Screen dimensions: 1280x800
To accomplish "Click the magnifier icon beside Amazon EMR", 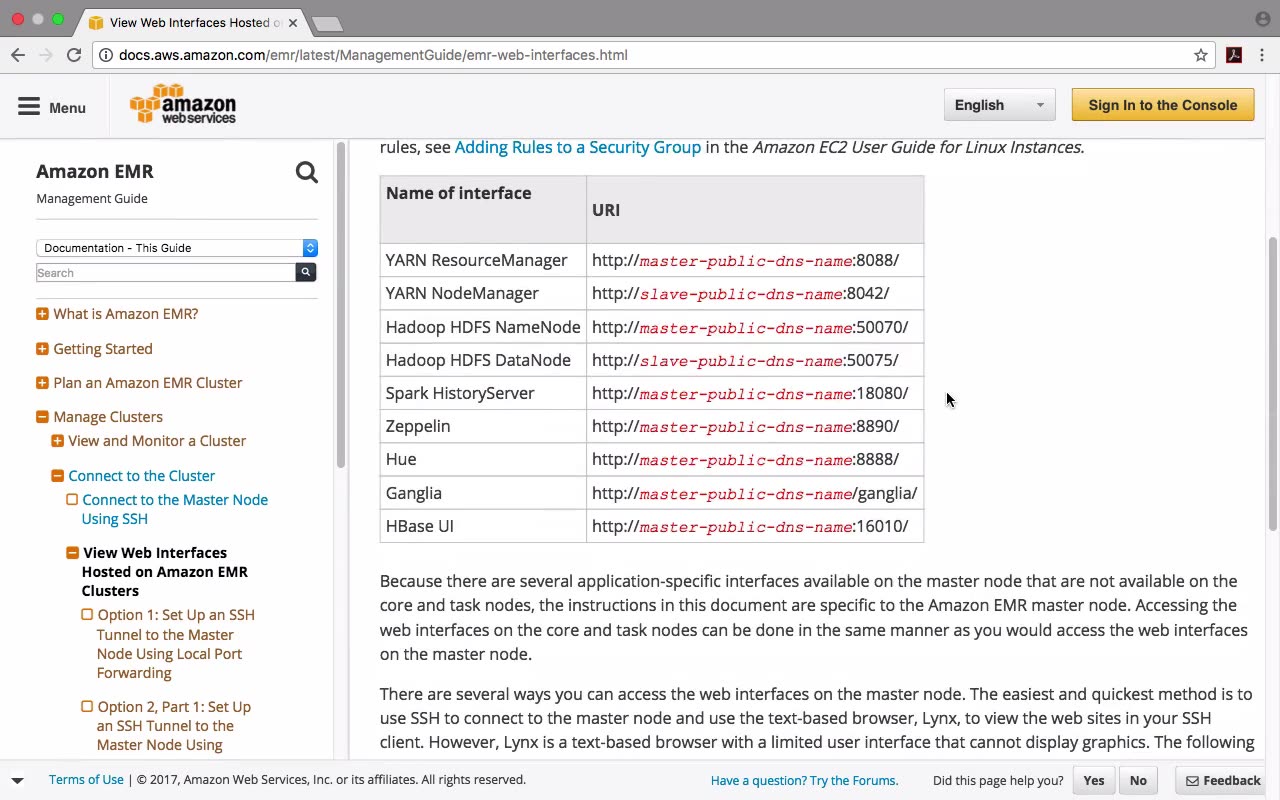I will (307, 173).
